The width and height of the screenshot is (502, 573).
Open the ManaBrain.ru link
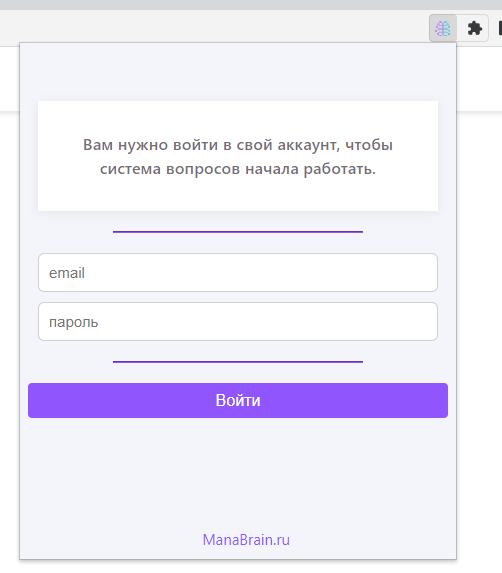click(x=246, y=540)
